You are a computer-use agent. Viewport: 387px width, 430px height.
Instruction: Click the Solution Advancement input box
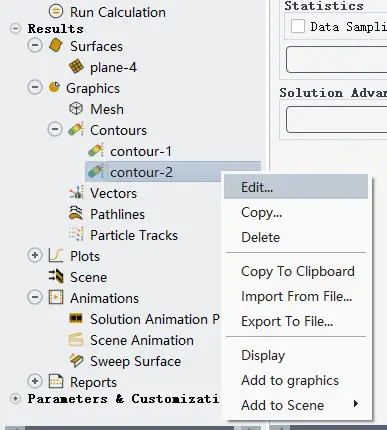coord(337,119)
